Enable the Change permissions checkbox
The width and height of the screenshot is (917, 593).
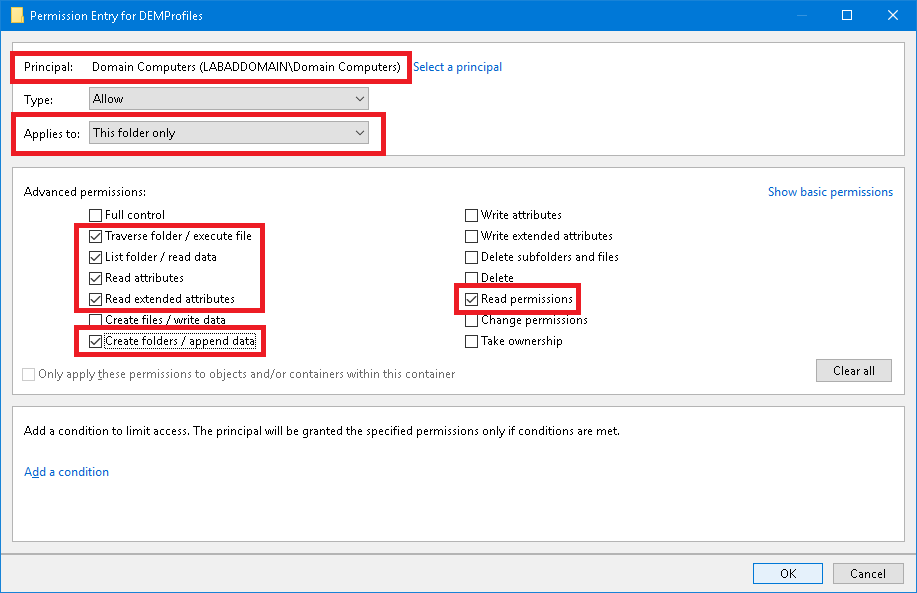click(x=472, y=320)
